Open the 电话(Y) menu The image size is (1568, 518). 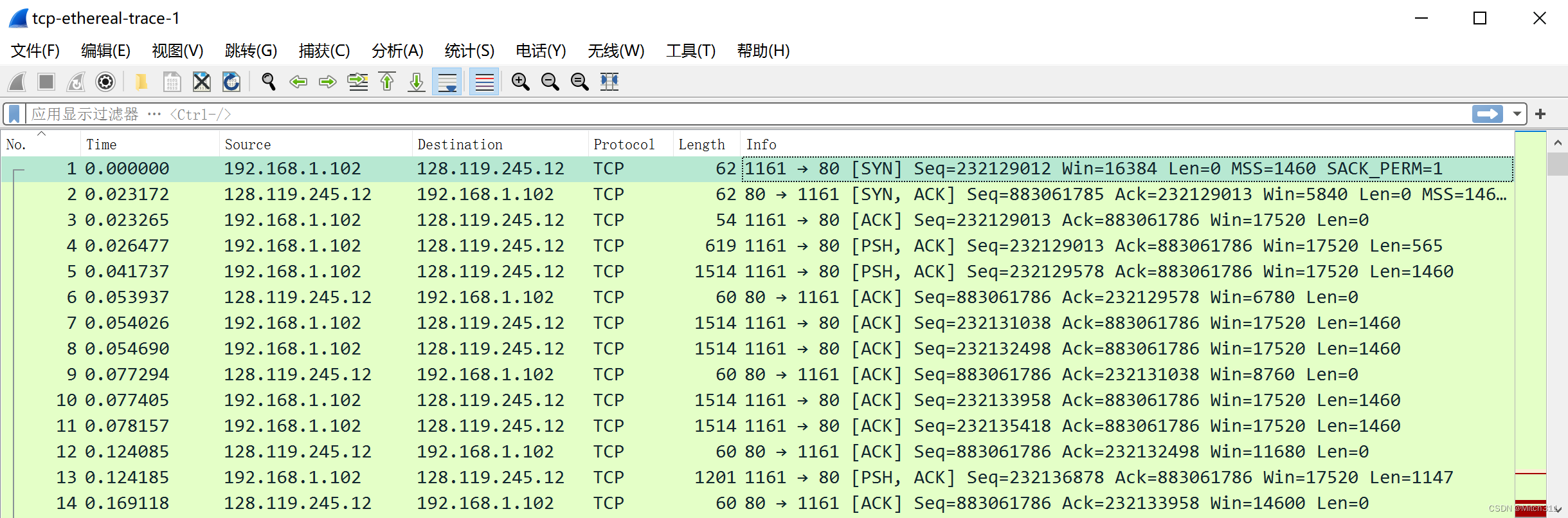pyautogui.click(x=541, y=50)
